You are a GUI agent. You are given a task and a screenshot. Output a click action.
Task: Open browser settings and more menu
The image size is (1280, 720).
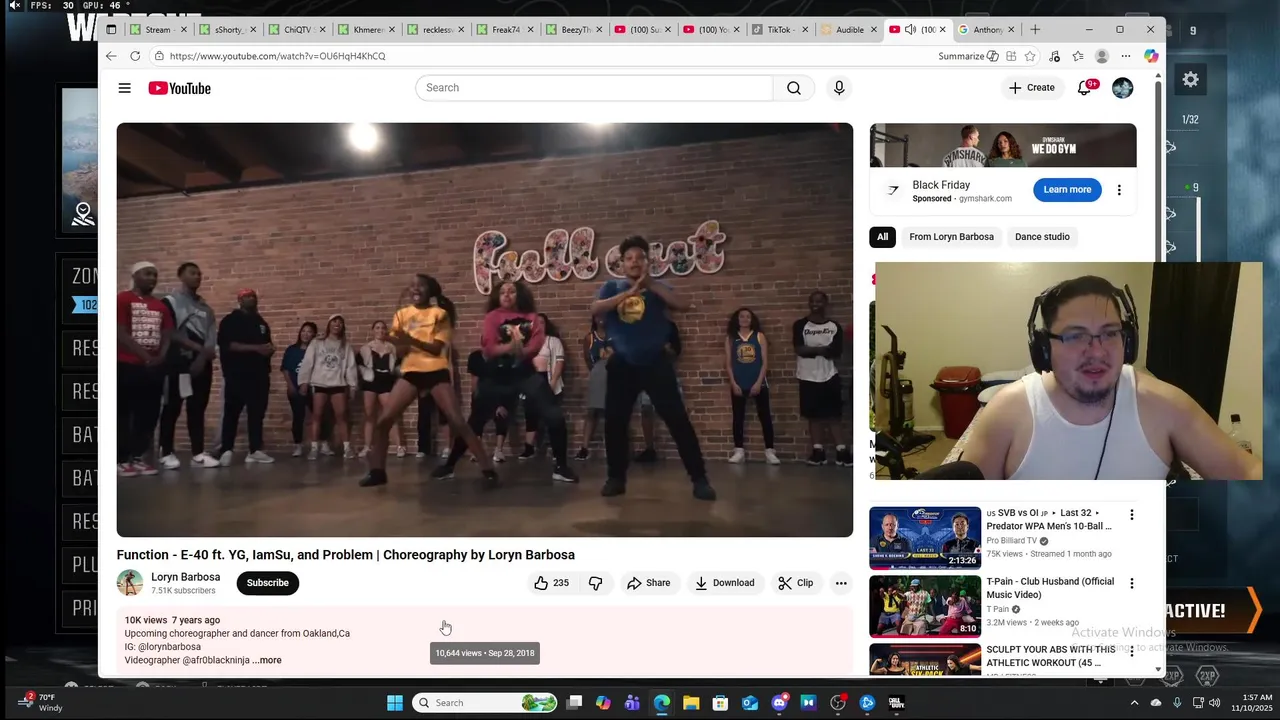click(x=1126, y=56)
